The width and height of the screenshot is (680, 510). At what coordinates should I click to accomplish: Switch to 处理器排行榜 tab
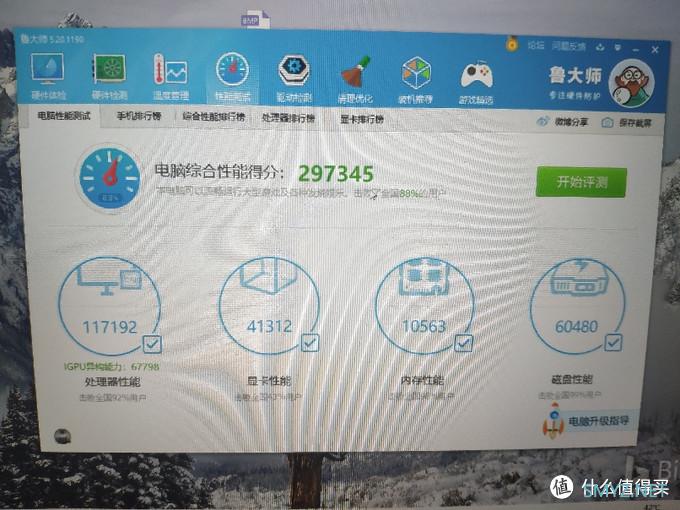tap(288, 118)
